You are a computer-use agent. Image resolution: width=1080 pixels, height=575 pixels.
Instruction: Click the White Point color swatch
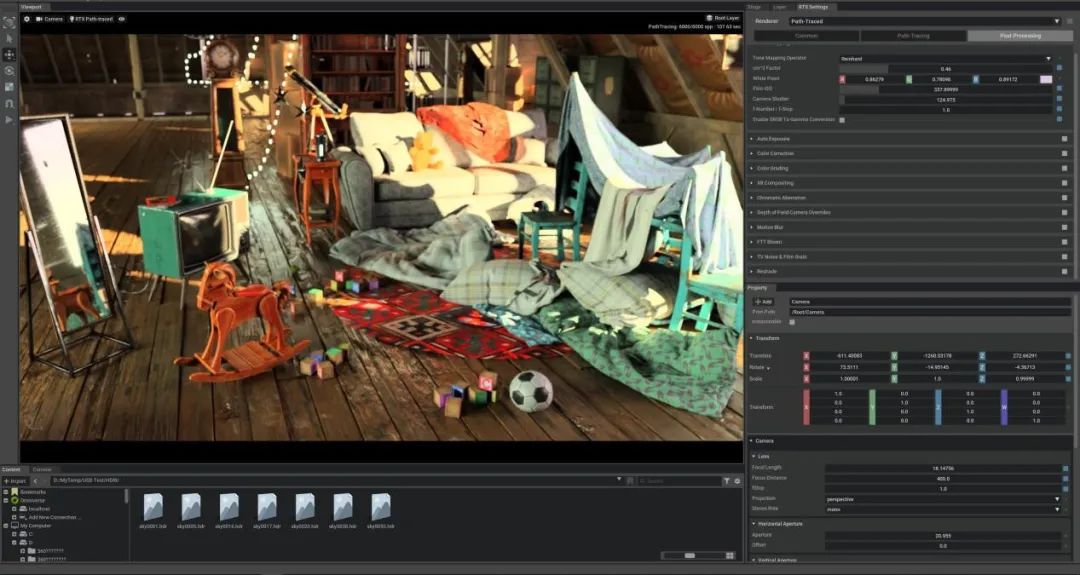click(1046, 78)
